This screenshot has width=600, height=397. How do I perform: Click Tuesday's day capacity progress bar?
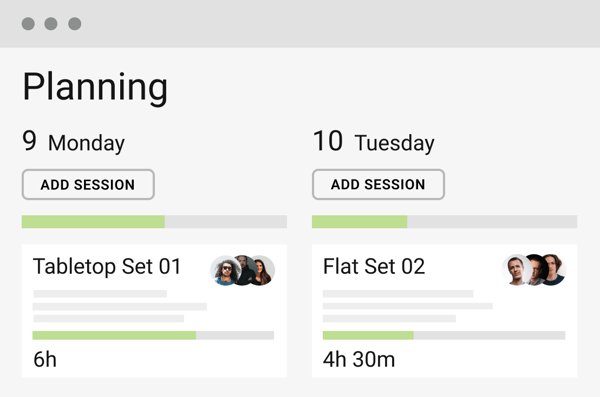pos(445,222)
